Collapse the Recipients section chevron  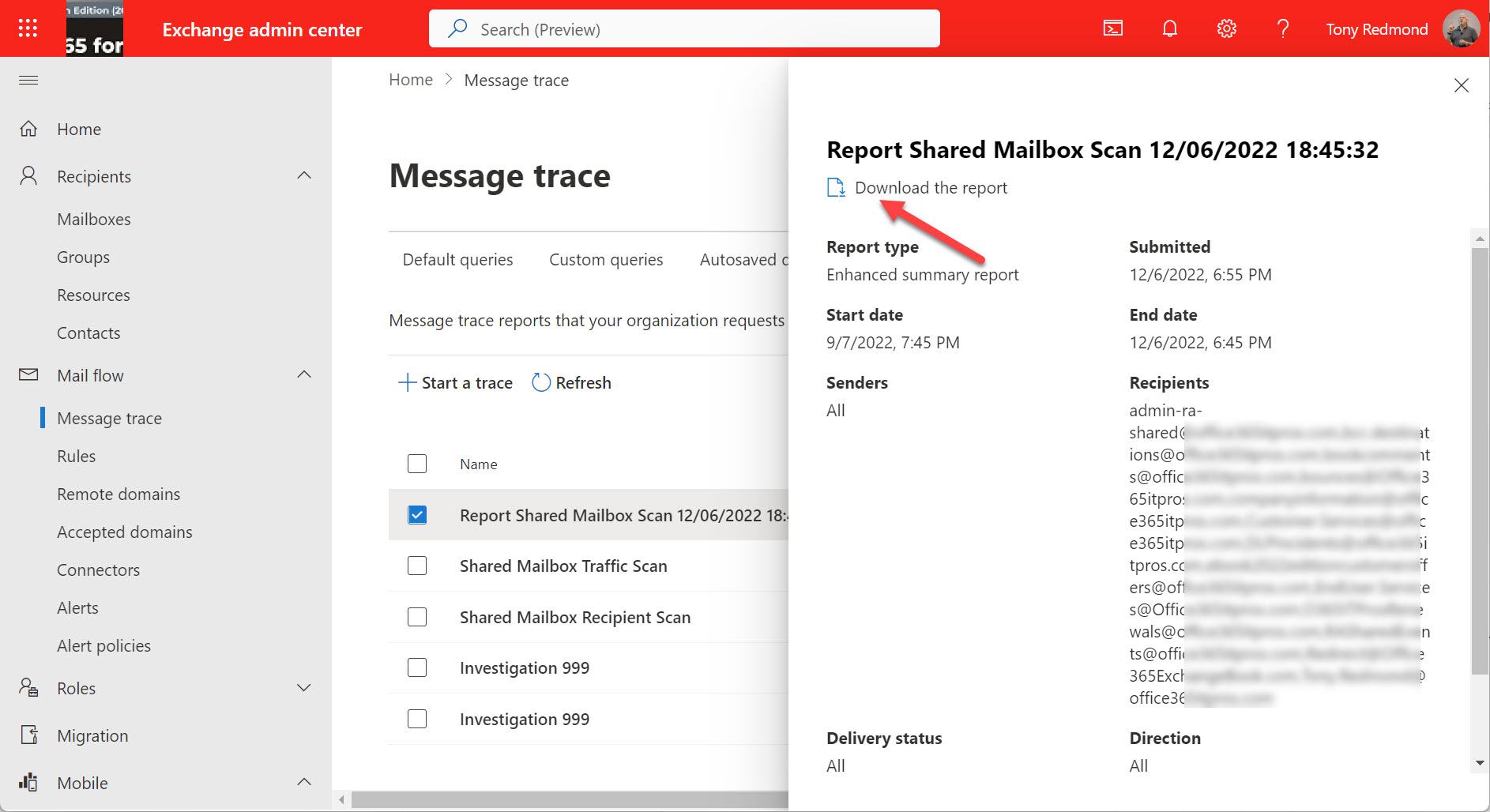304,175
